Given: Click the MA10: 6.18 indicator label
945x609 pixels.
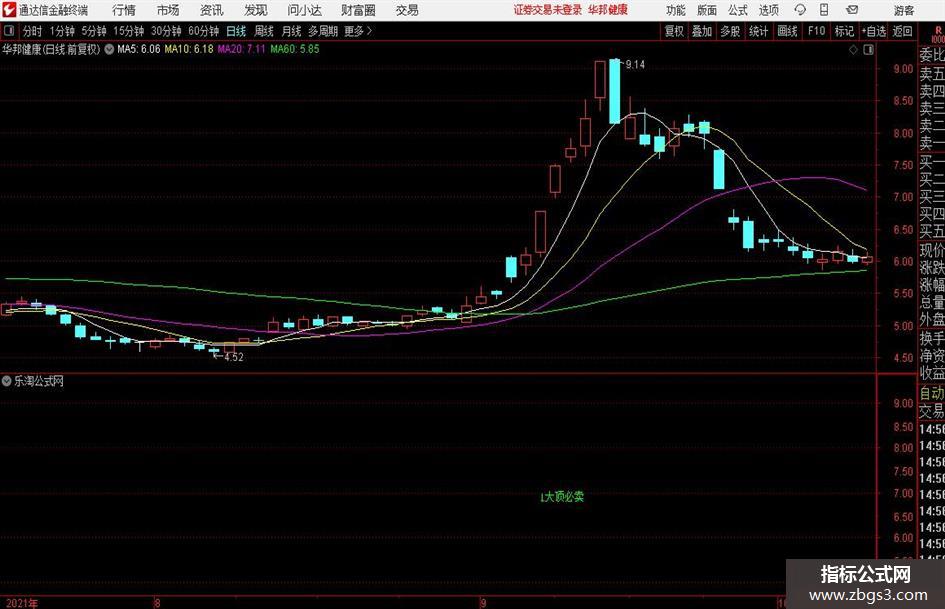Looking at the screenshot, I should (189, 49).
